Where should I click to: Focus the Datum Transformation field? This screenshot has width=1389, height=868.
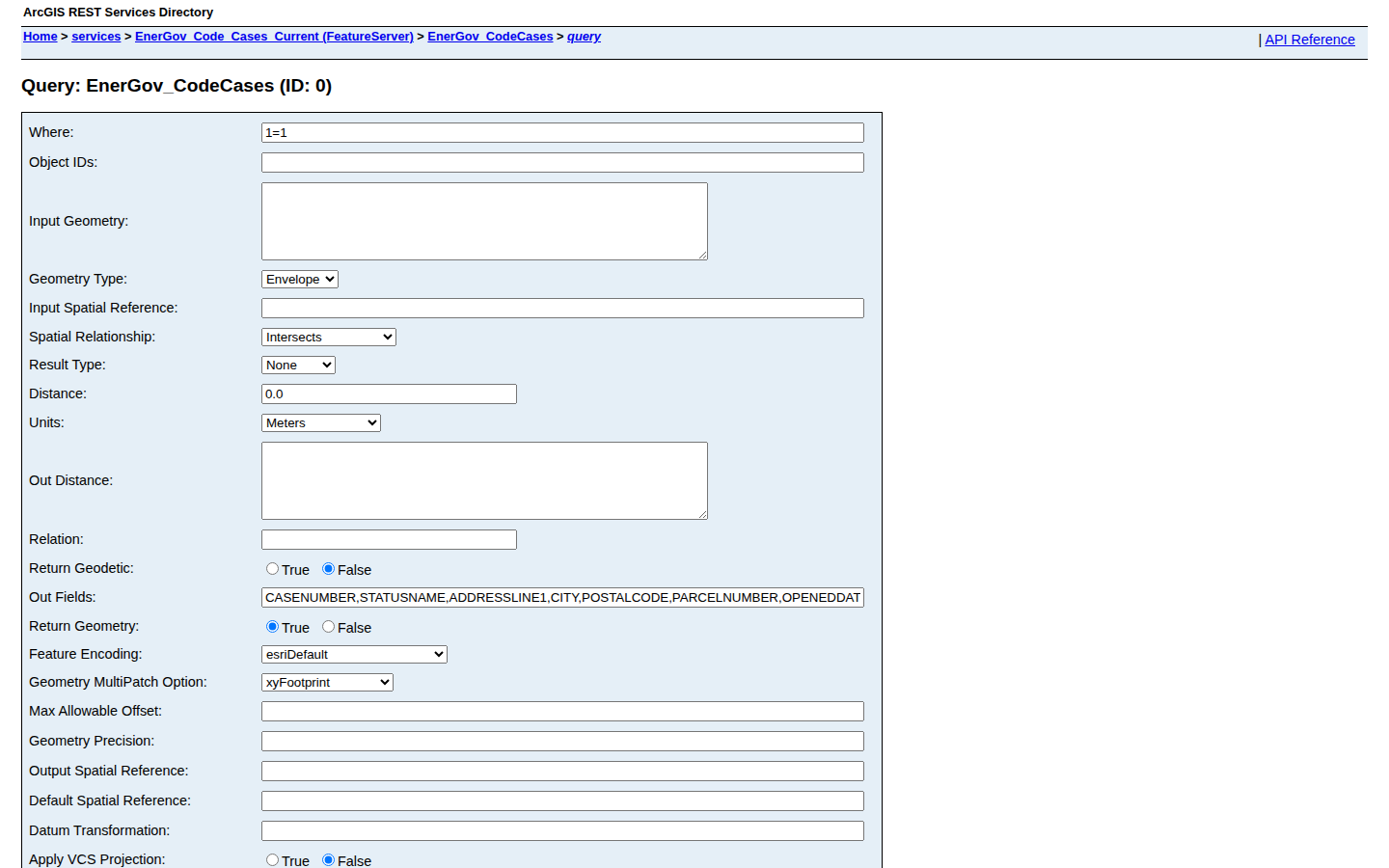[x=562, y=830]
